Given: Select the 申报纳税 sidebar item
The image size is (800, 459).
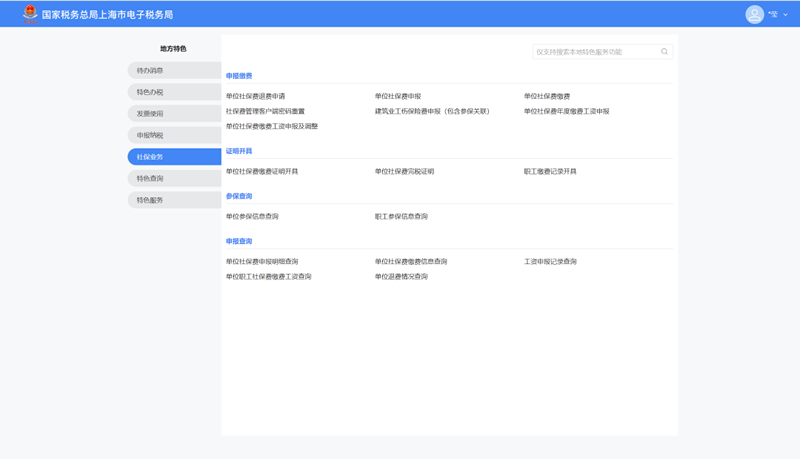Looking at the screenshot, I should (x=173, y=135).
